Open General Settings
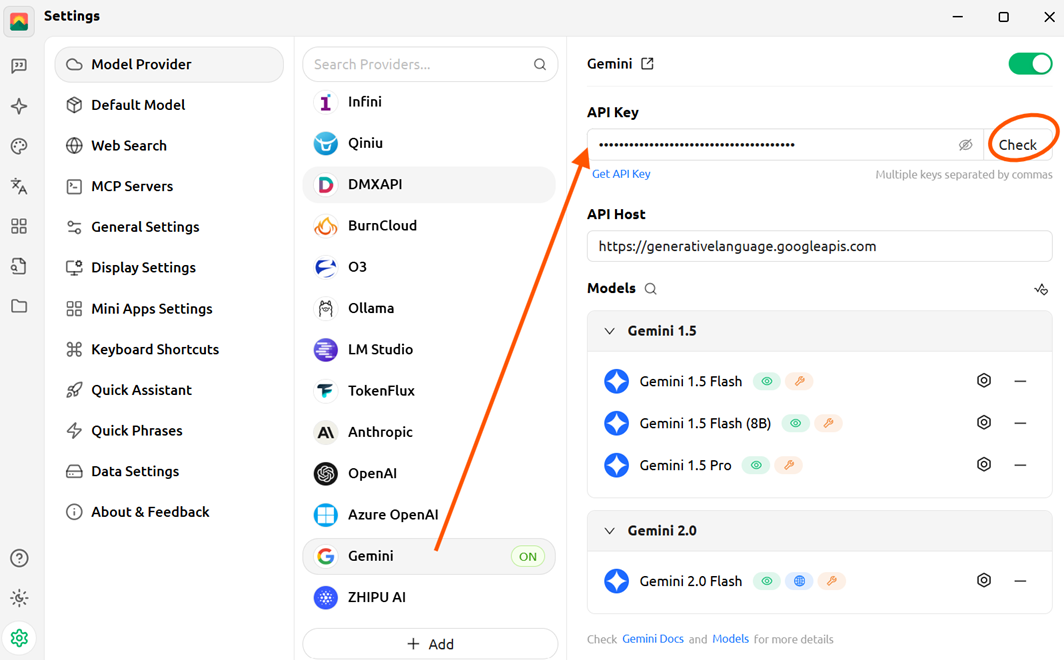This screenshot has width=1064, height=660. coord(169,227)
